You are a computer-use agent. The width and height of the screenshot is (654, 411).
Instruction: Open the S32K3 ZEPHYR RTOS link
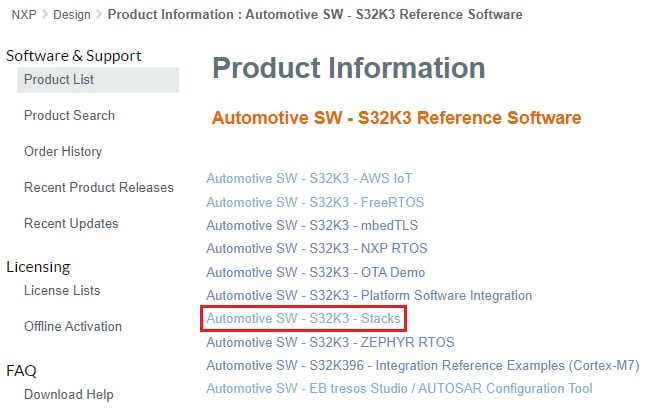pyautogui.click(x=325, y=342)
